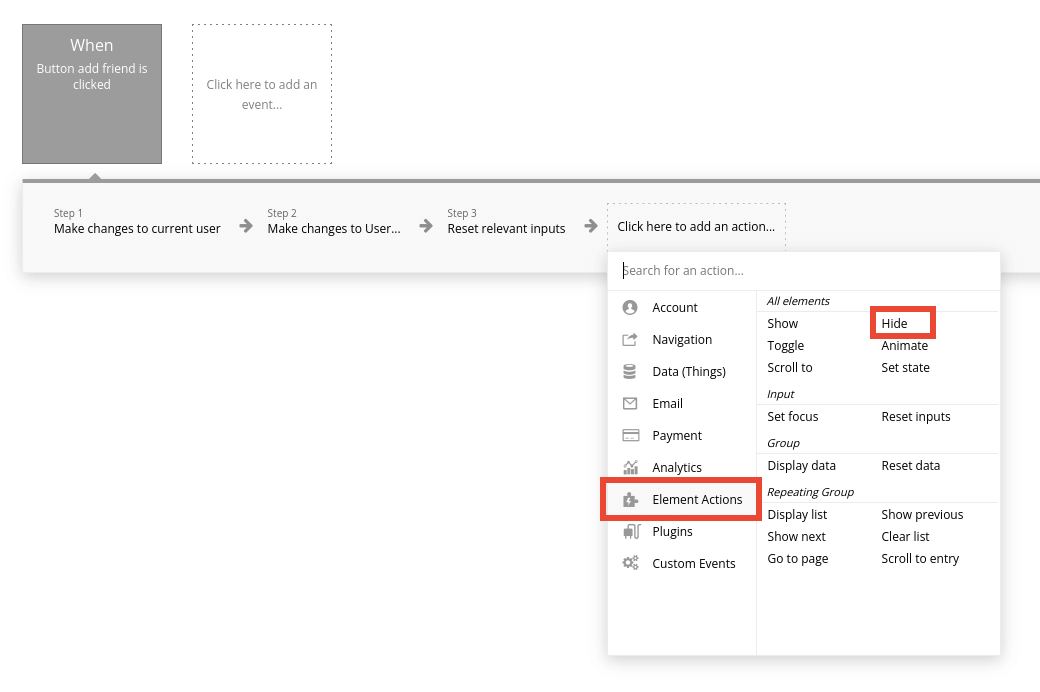Image resolution: width=1040 pixels, height=692 pixels.
Task: Click the Account category icon
Action: click(x=630, y=308)
